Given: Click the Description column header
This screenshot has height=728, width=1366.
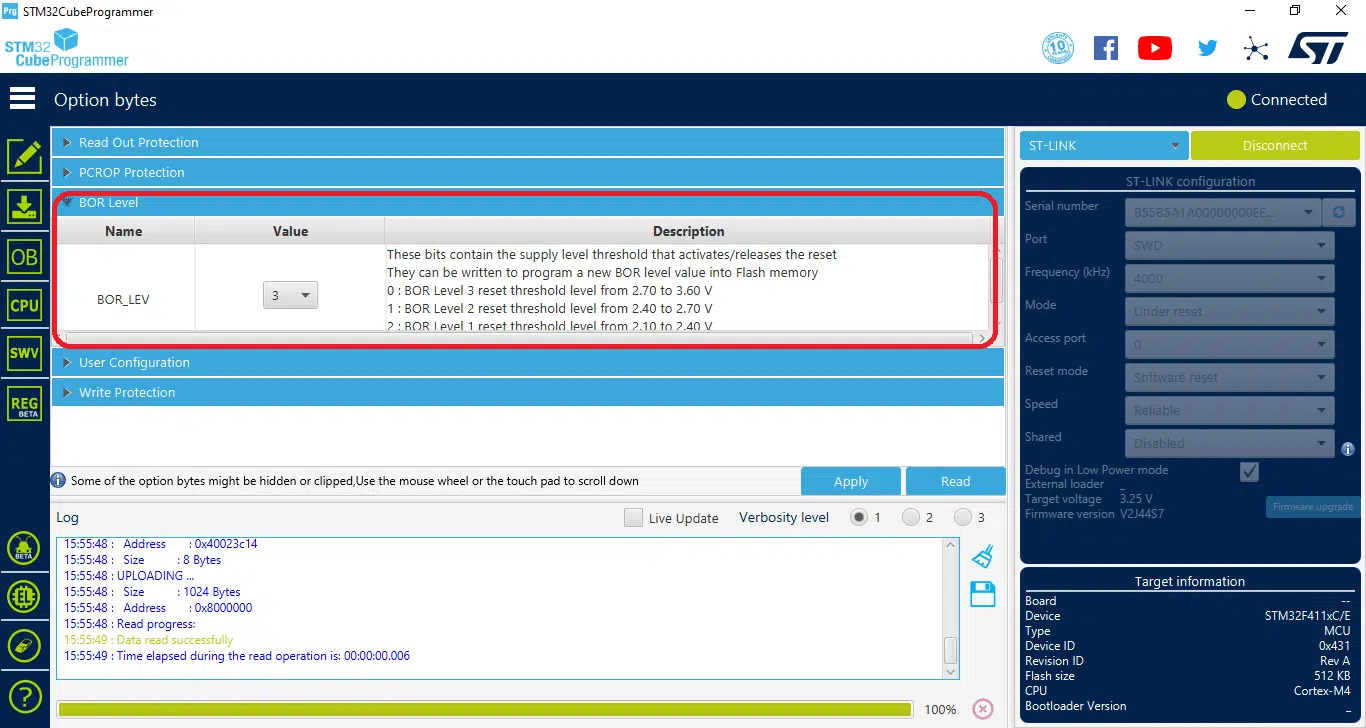Looking at the screenshot, I should (x=688, y=231).
